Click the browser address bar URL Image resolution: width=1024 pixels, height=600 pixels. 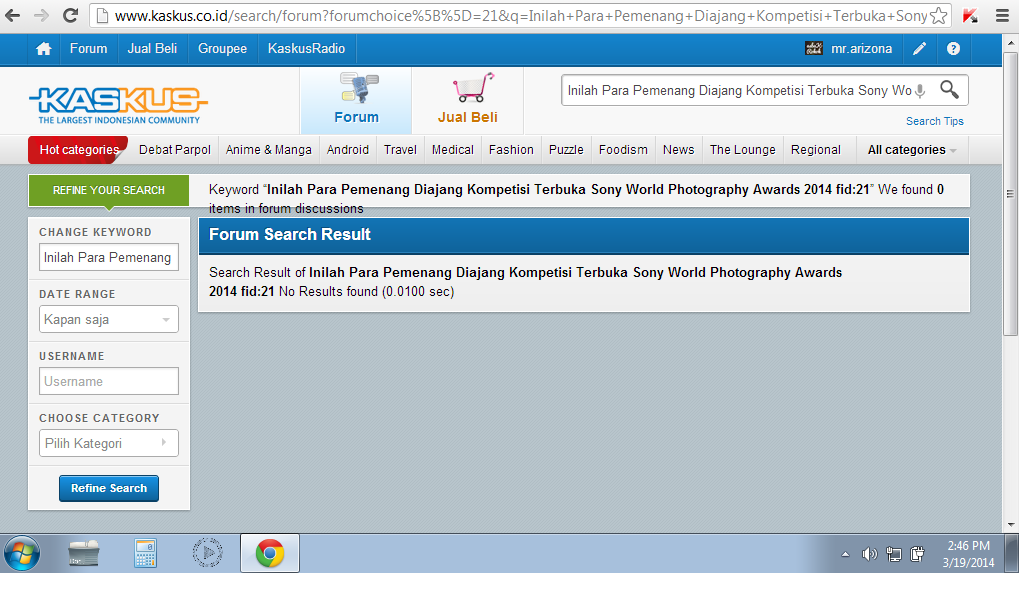tap(521, 16)
